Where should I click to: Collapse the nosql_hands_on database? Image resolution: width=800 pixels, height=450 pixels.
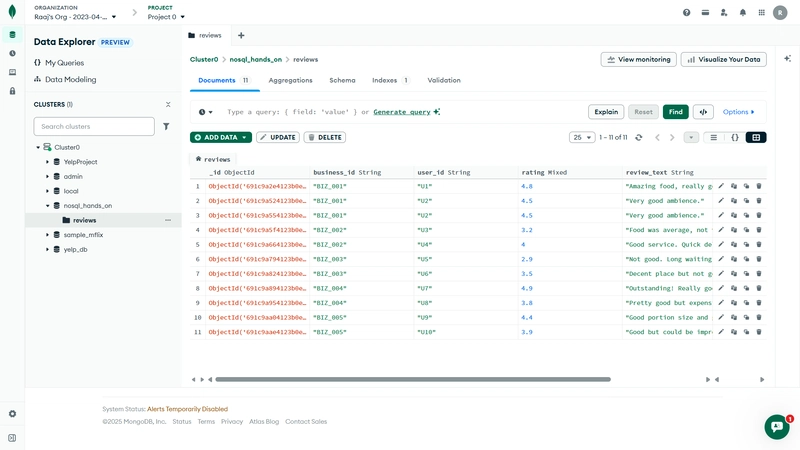click(x=47, y=206)
